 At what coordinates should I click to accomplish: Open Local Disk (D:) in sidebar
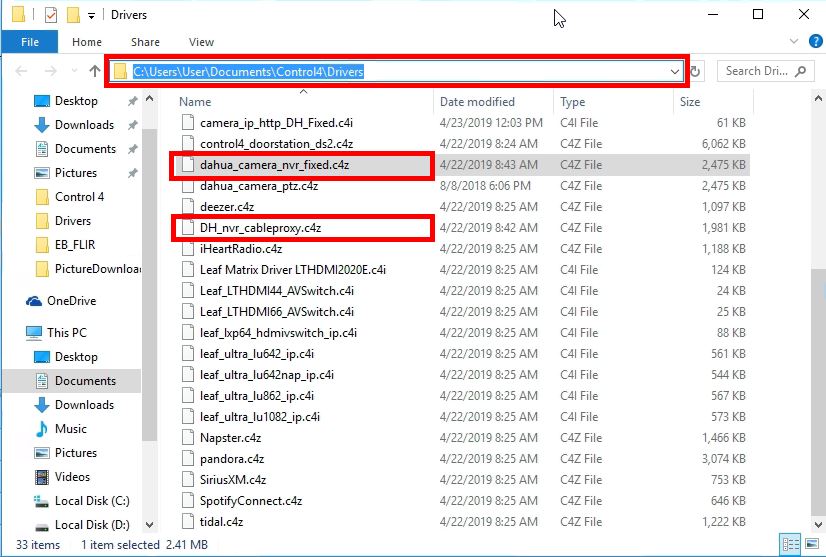pyautogui.click(x=92, y=525)
